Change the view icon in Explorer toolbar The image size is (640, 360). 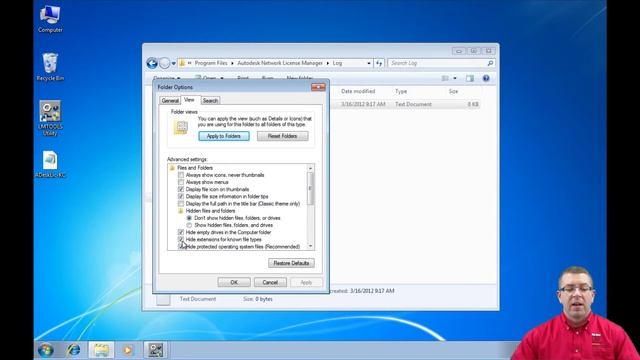point(445,78)
